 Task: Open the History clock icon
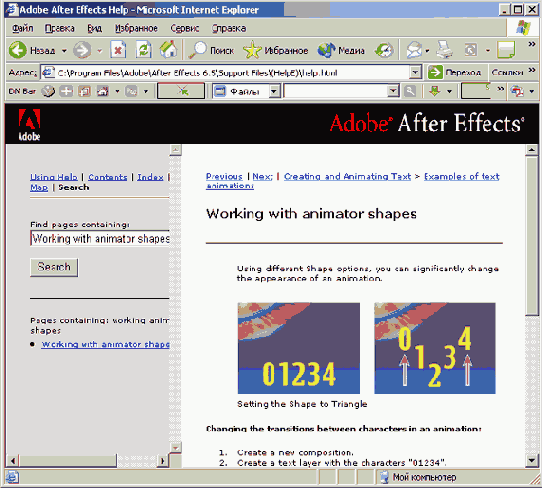coord(384,50)
